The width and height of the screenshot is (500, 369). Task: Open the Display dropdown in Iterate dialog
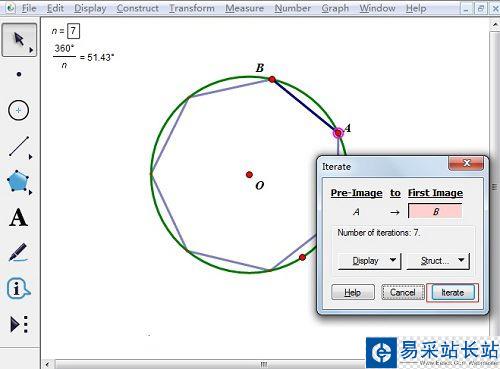369,261
